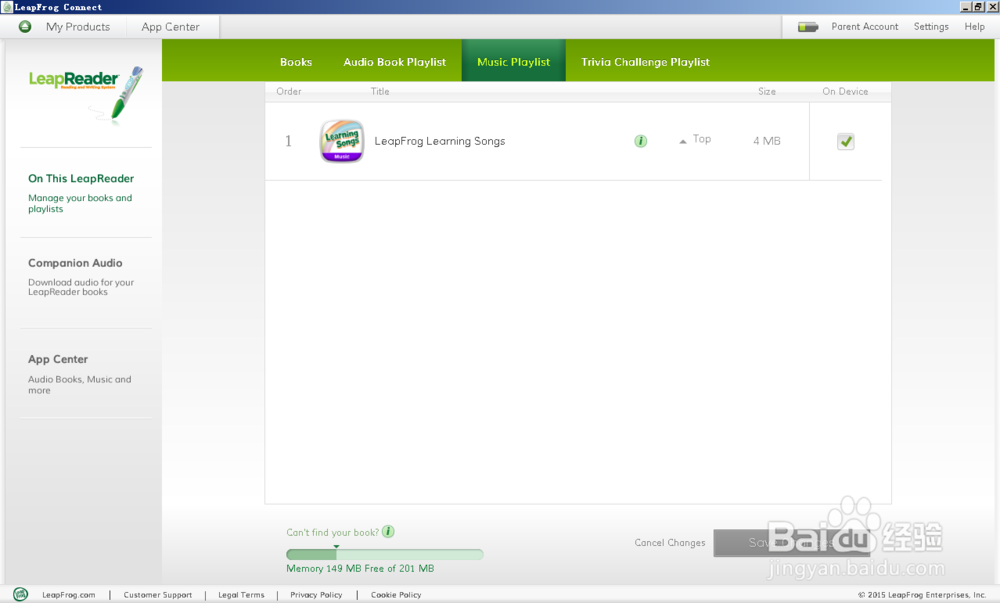Screen dimensions: 1000x603
Task: Open the Help menu
Action: coord(974,27)
